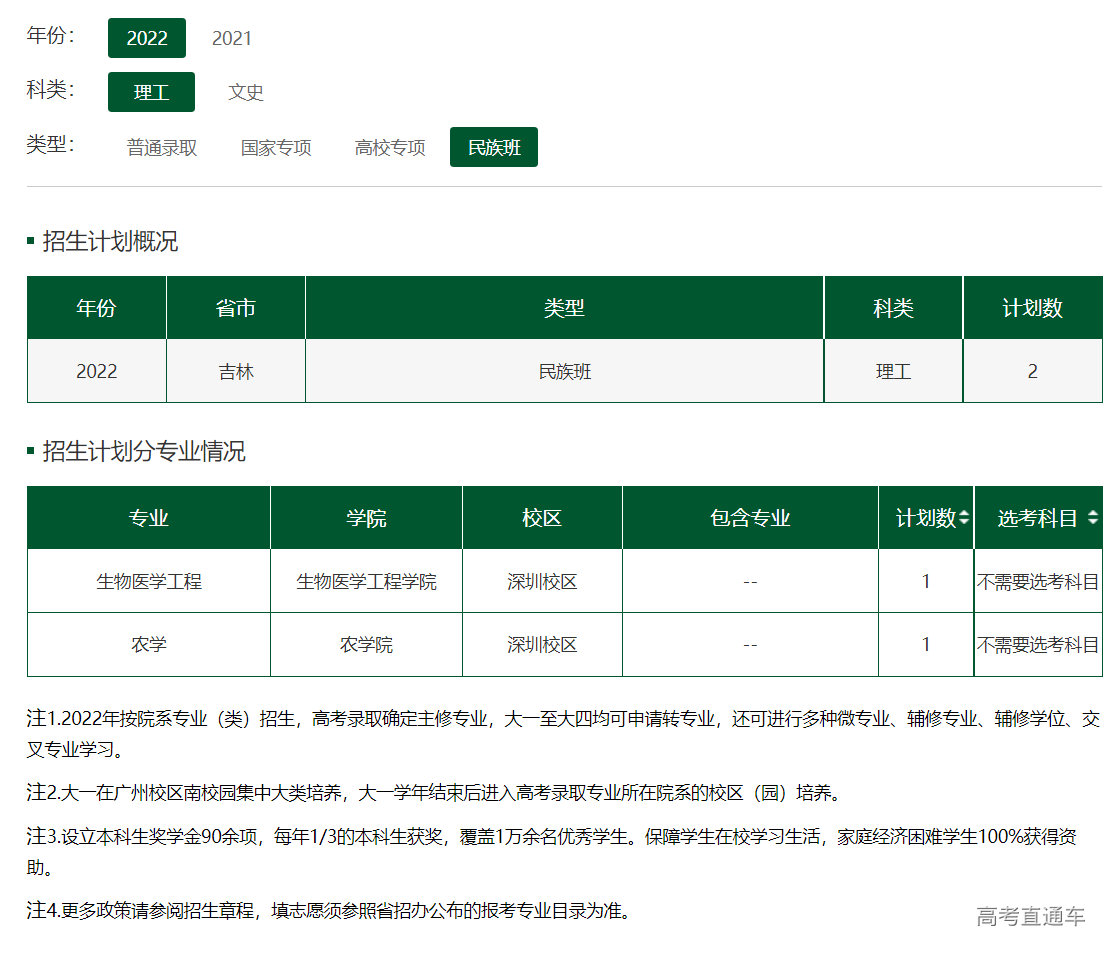Click the 生物医学工程学院 college cell
Image resolution: width=1114 pixels, height=956 pixels.
(366, 581)
